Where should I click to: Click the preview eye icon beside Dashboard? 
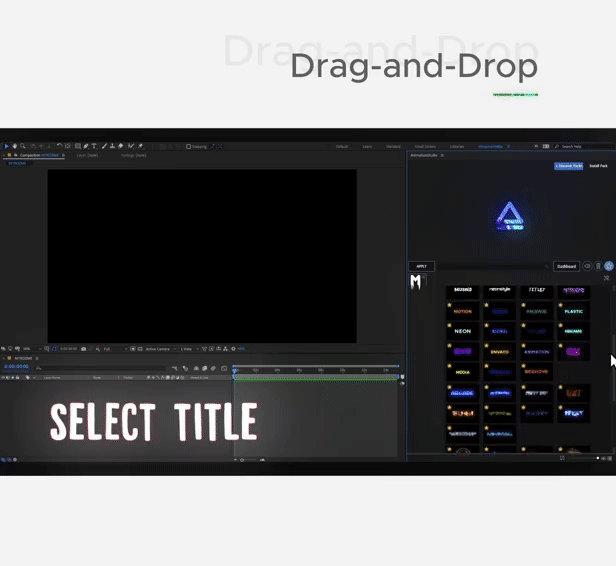tap(587, 266)
